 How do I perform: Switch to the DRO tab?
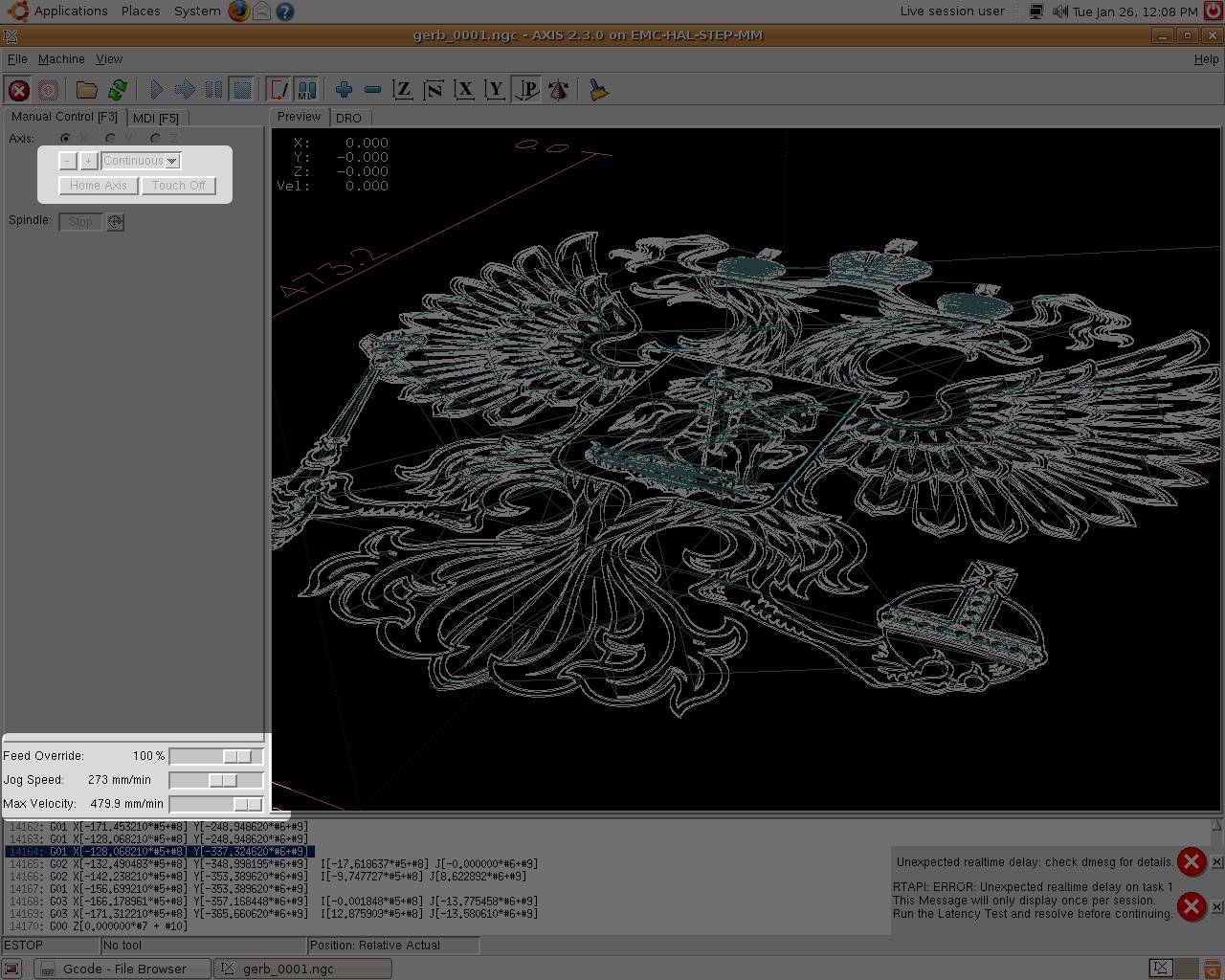click(348, 118)
